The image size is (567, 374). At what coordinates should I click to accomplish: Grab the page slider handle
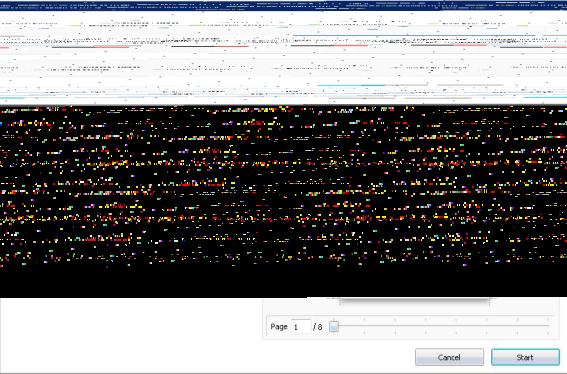pos(334,327)
